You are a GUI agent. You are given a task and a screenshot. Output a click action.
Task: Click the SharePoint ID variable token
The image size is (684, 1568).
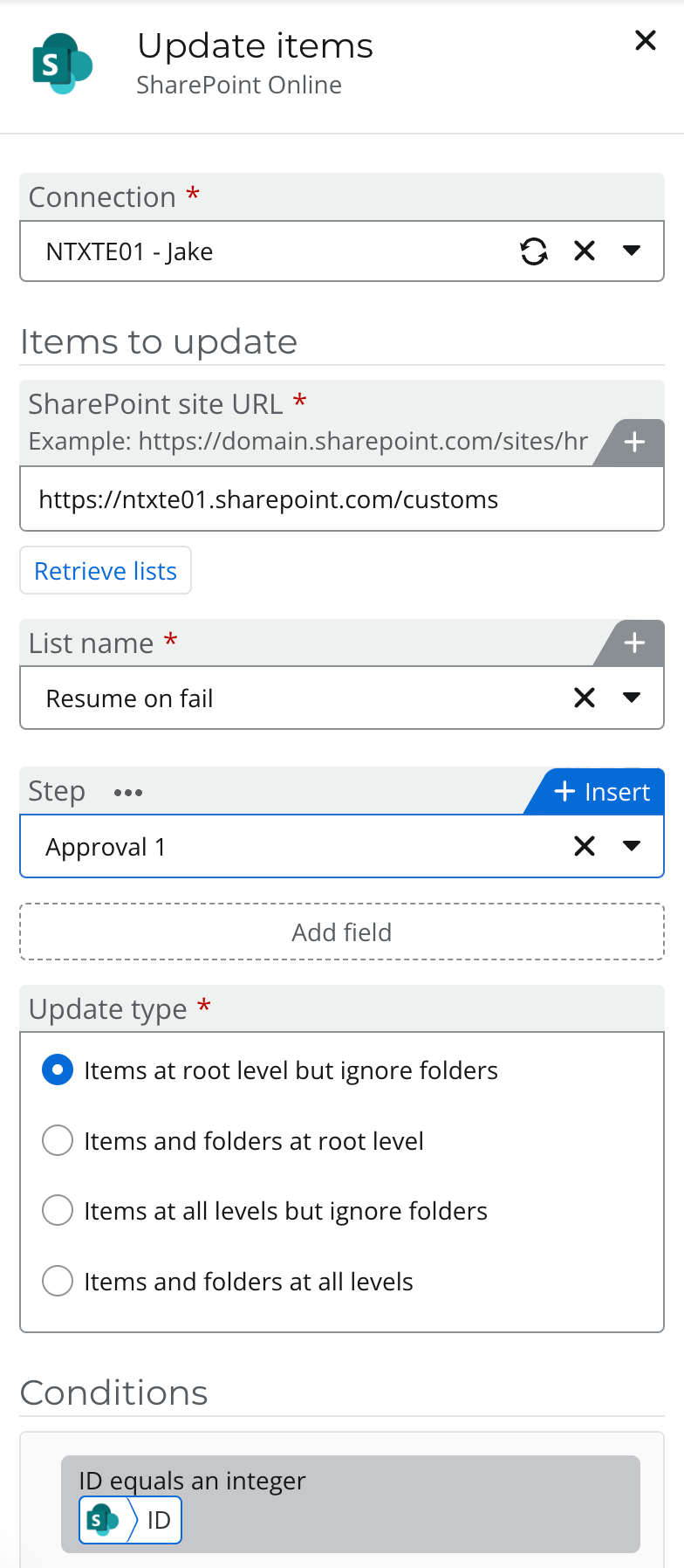point(131,1520)
